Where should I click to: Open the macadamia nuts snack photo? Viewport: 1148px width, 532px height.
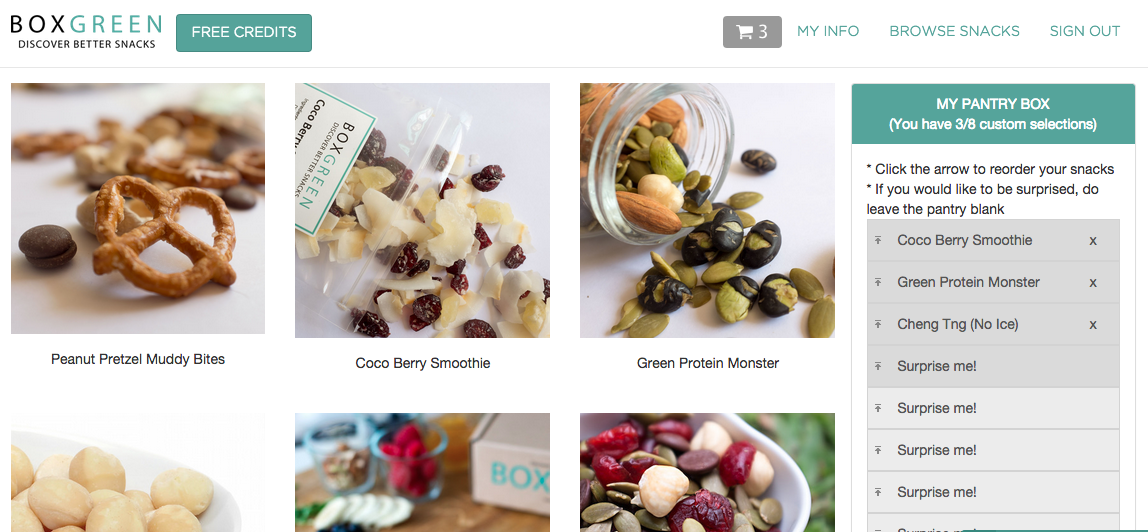pyautogui.click(x=138, y=473)
